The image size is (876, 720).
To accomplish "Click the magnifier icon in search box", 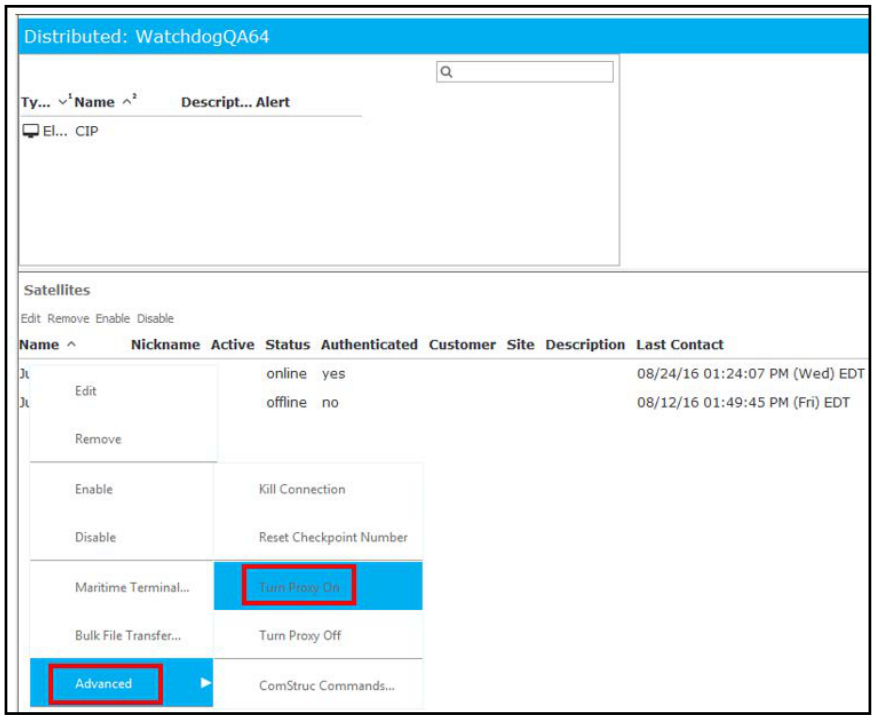I will pyautogui.click(x=446, y=71).
